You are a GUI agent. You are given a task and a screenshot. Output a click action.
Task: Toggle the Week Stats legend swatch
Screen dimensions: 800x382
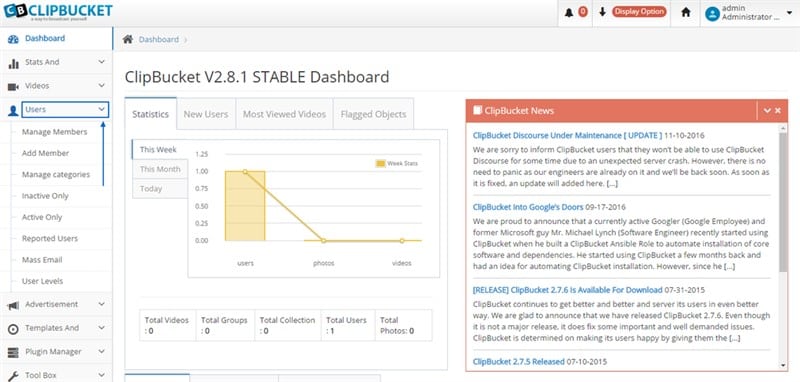[381, 164]
